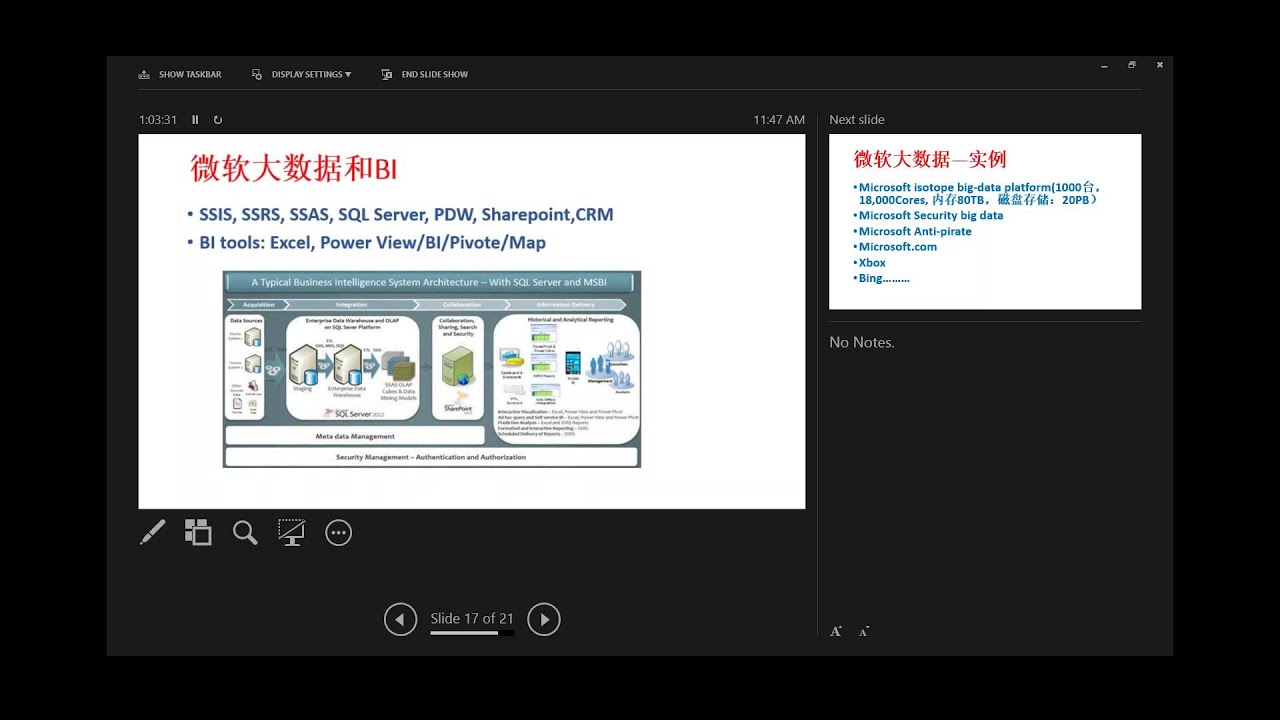This screenshot has width=1280, height=720.
Task: Pause the presentation timer
Action: pos(195,120)
